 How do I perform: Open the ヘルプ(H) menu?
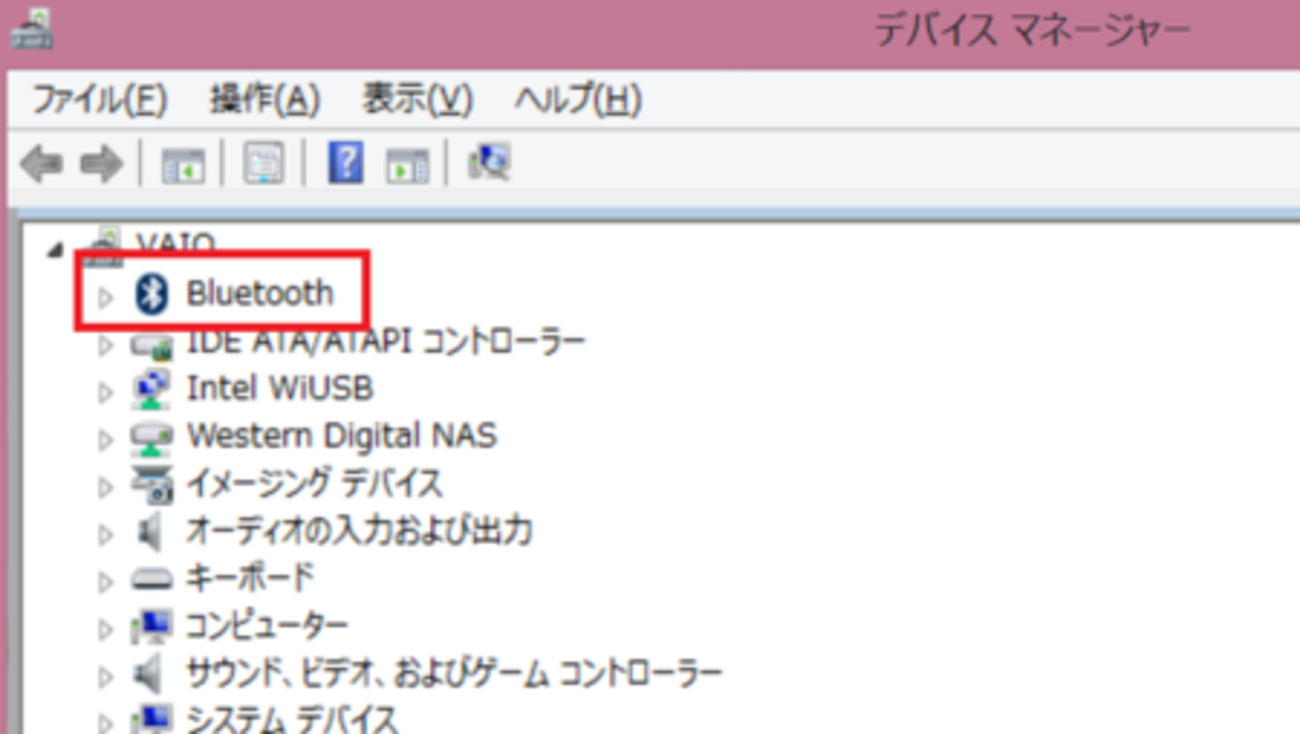tap(578, 100)
